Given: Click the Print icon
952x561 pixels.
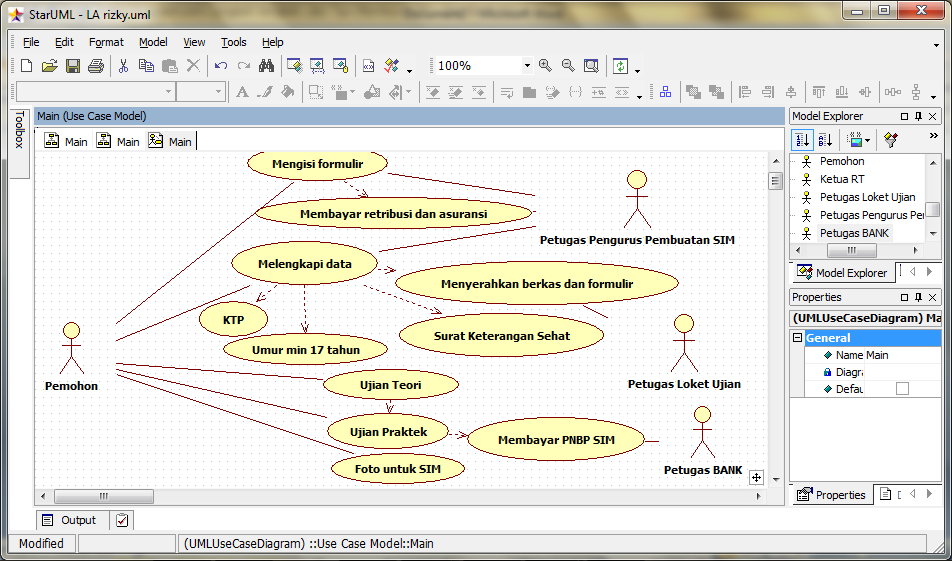Looking at the screenshot, I should [96, 66].
